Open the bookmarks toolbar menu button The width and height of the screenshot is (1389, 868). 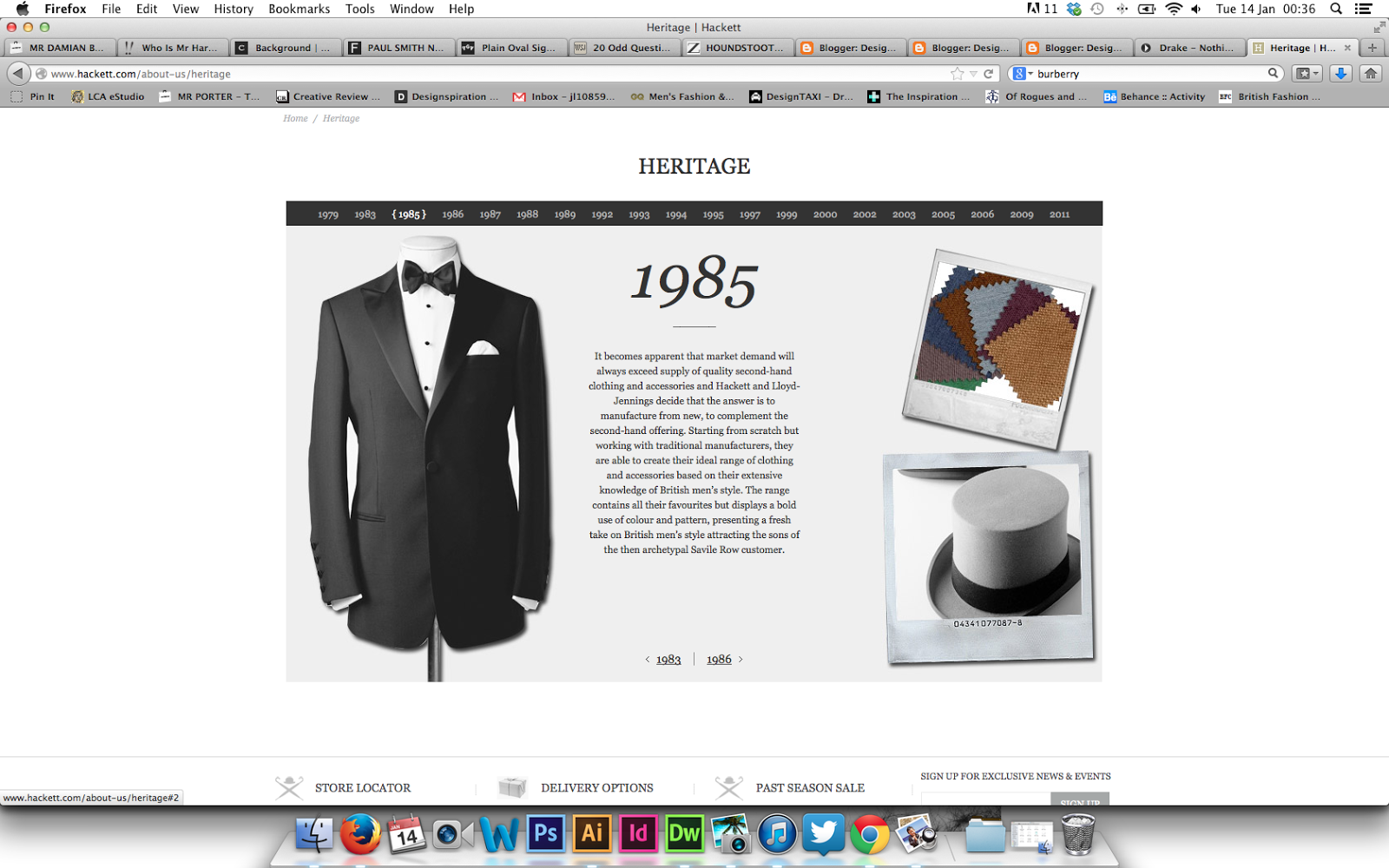coord(1307,74)
